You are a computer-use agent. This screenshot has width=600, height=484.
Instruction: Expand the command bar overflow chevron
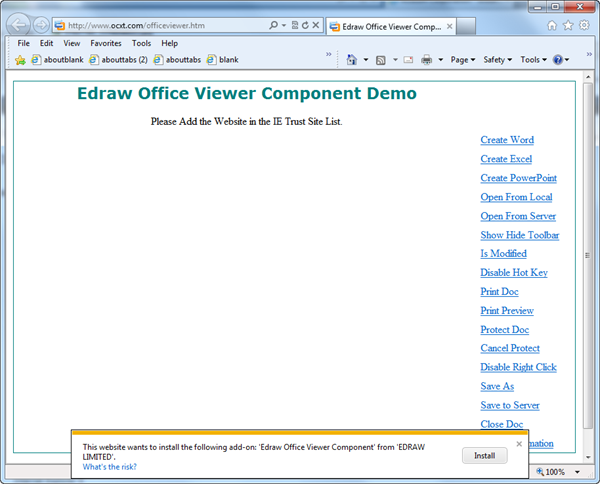point(589,54)
